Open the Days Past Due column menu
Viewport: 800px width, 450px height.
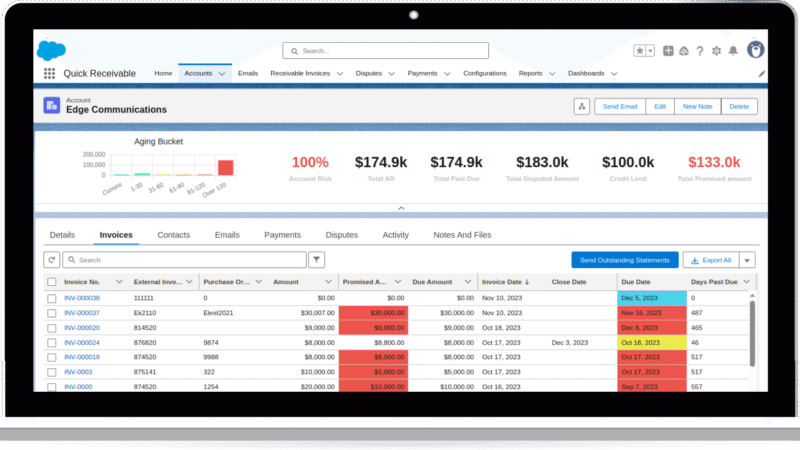(746, 282)
